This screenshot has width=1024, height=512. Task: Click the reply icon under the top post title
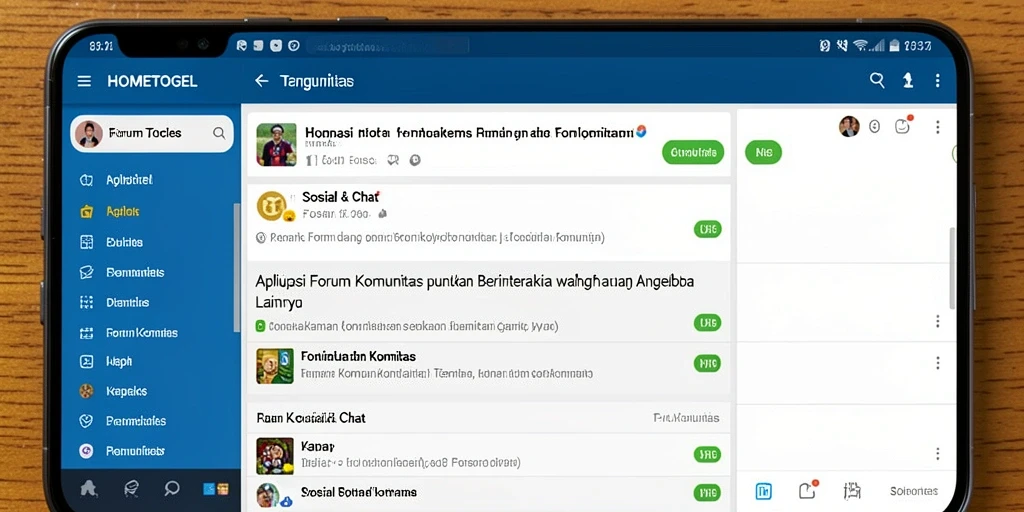[x=392, y=160]
